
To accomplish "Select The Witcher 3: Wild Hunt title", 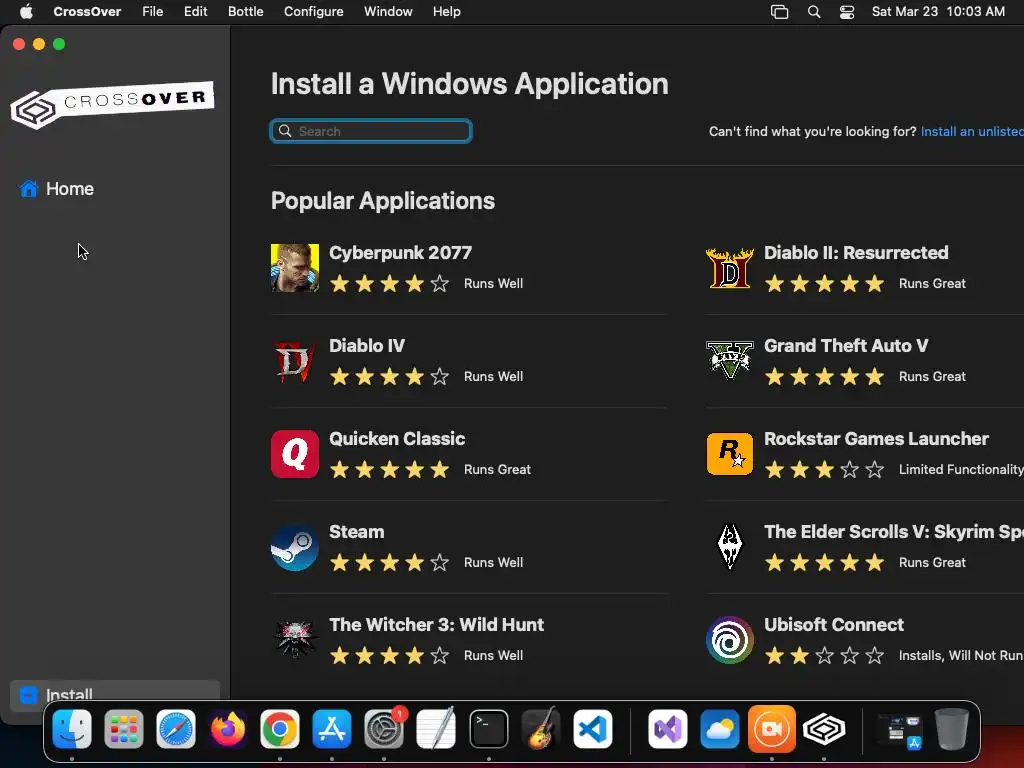I will click(436, 625).
